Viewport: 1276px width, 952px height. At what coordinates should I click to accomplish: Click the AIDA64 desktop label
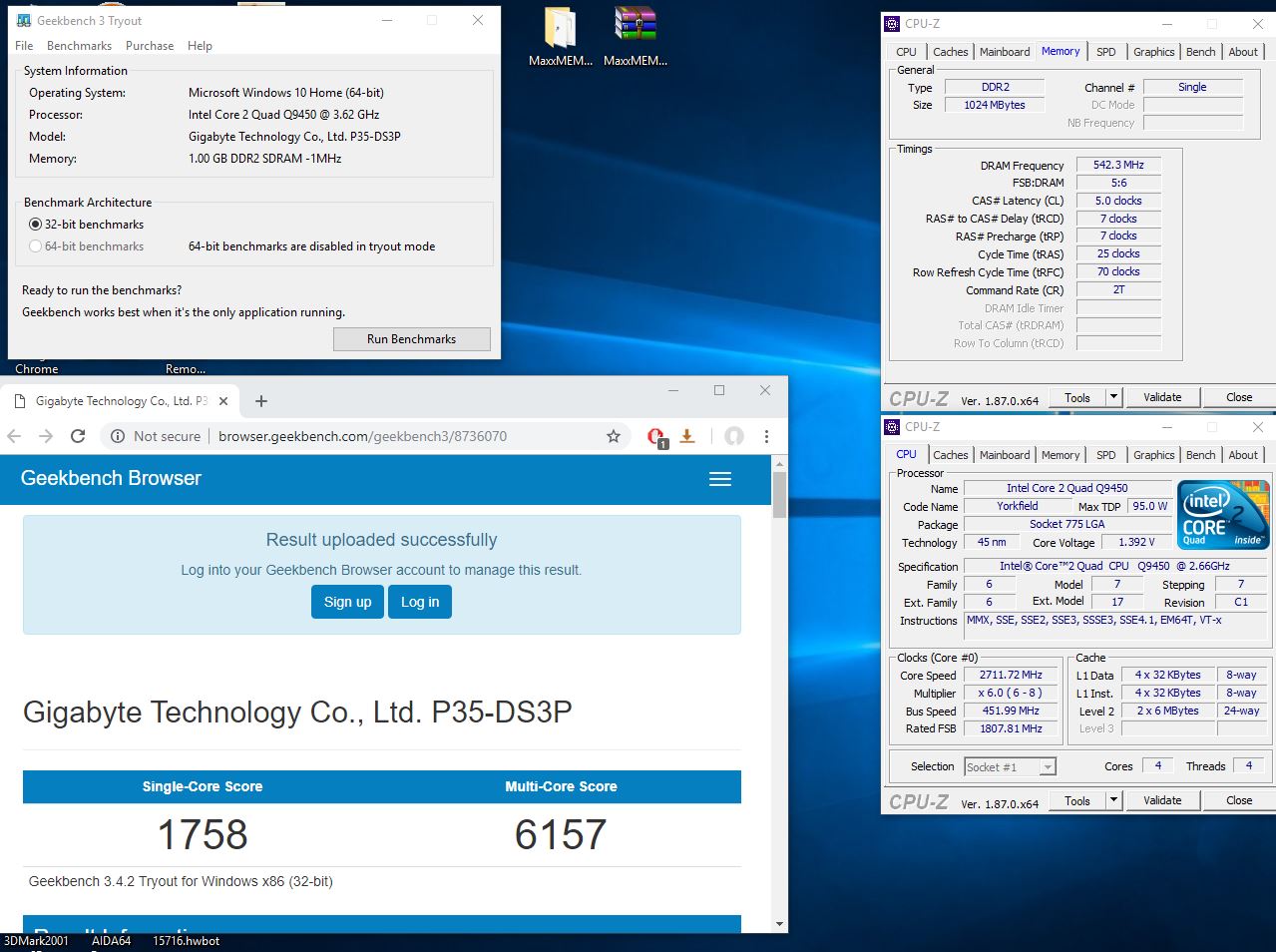pyautogui.click(x=111, y=940)
